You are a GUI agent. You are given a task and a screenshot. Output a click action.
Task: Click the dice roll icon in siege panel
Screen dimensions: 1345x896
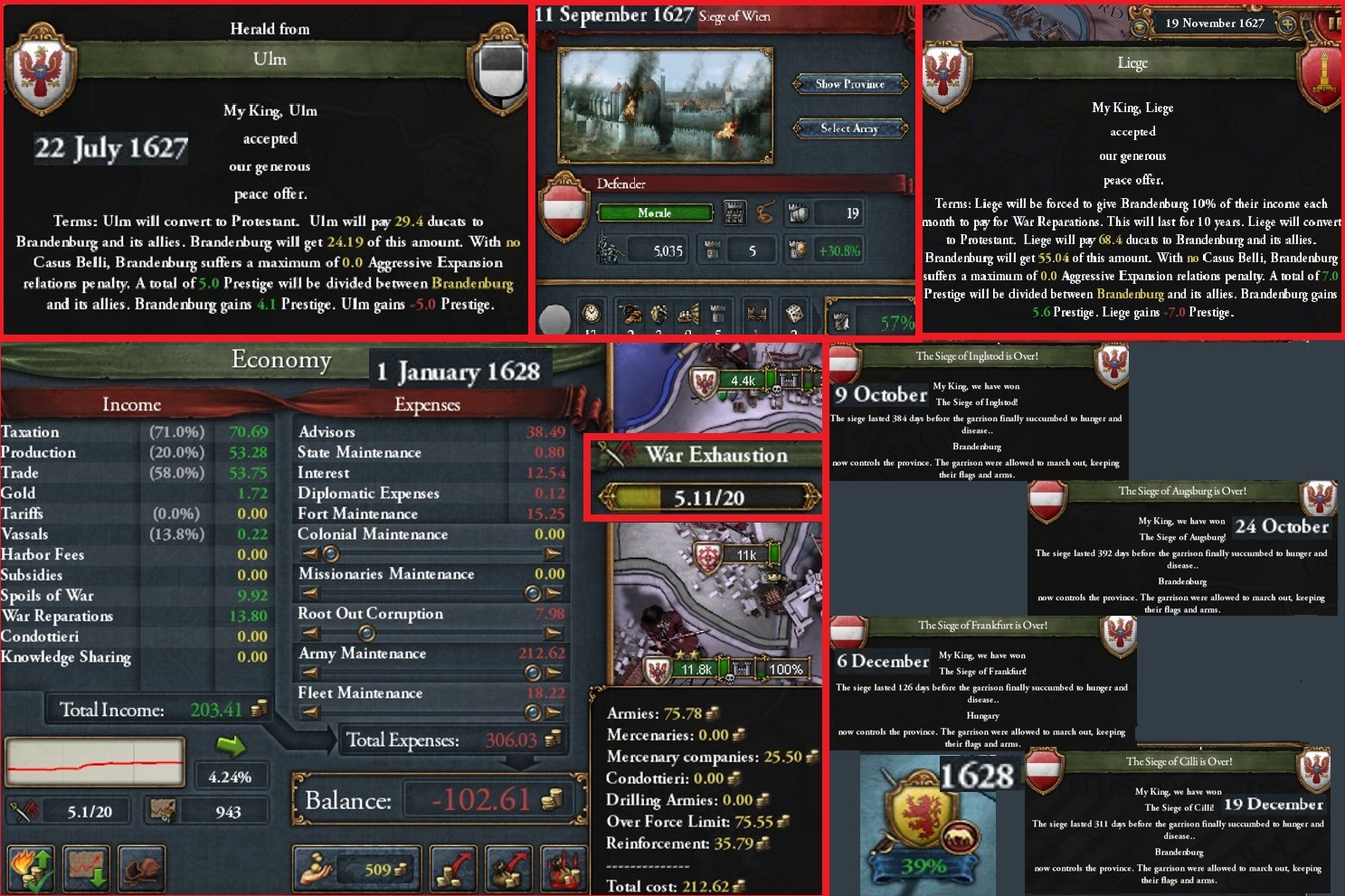click(x=794, y=314)
